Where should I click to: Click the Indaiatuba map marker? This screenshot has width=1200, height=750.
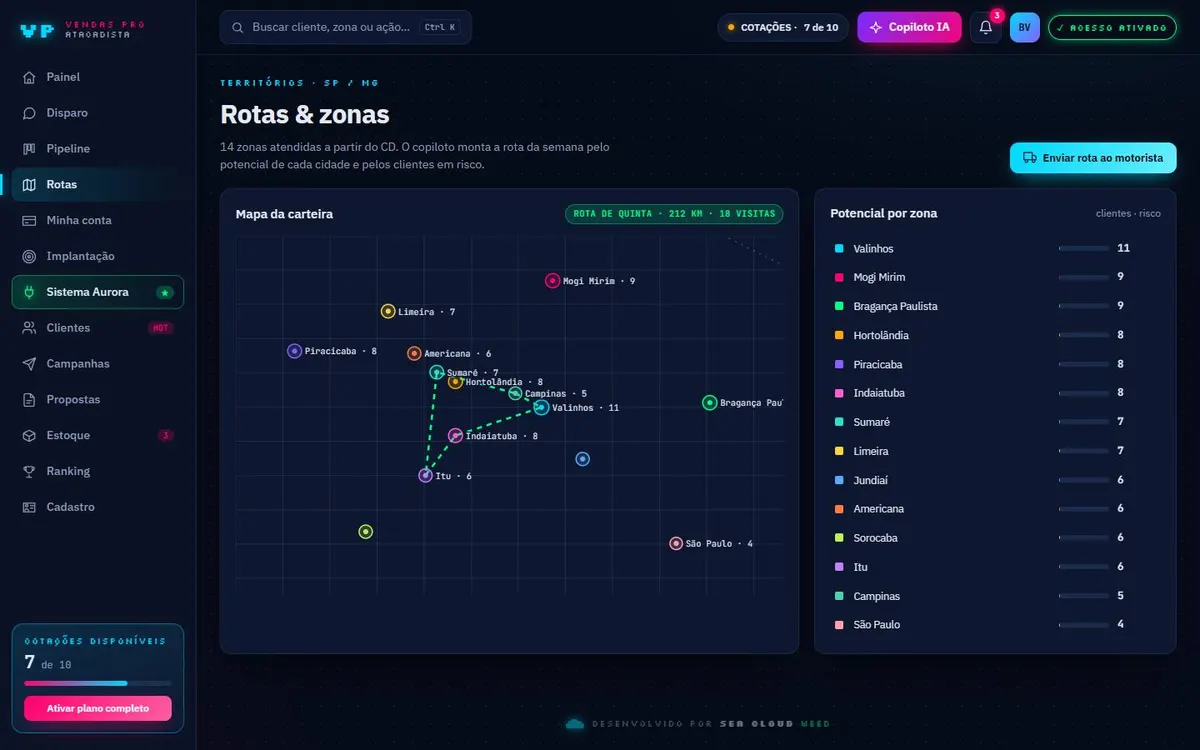(x=455, y=435)
